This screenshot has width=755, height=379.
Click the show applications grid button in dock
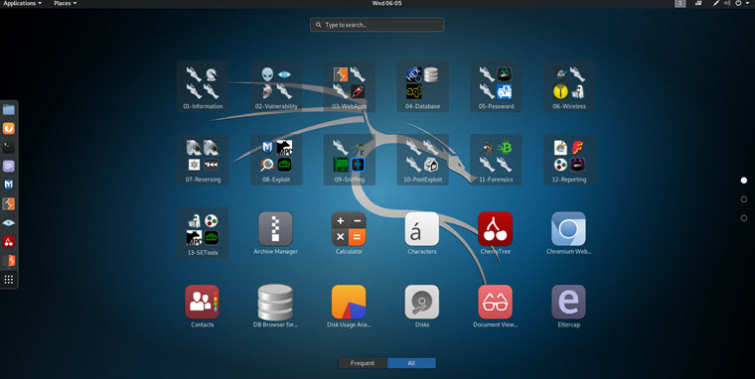(x=9, y=279)
